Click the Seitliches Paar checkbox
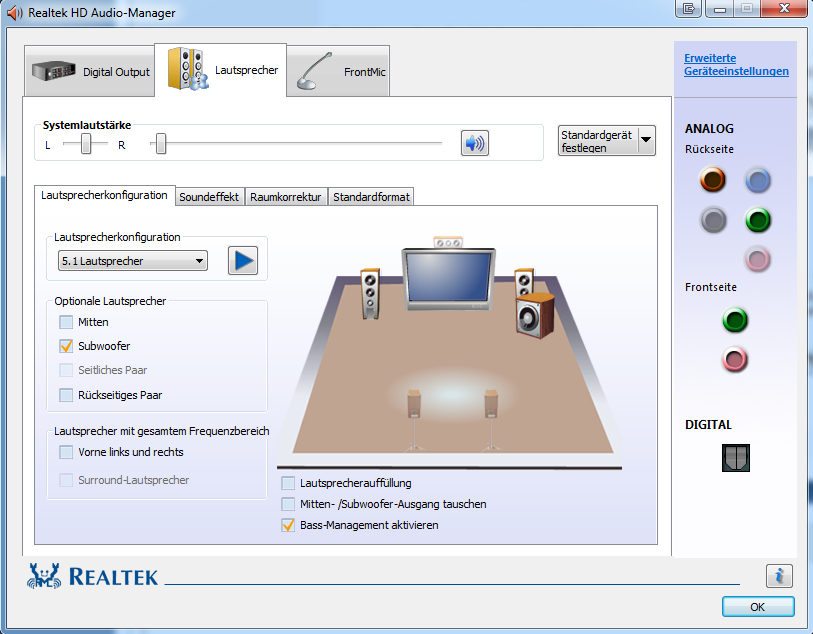 (x=66, y=370)
